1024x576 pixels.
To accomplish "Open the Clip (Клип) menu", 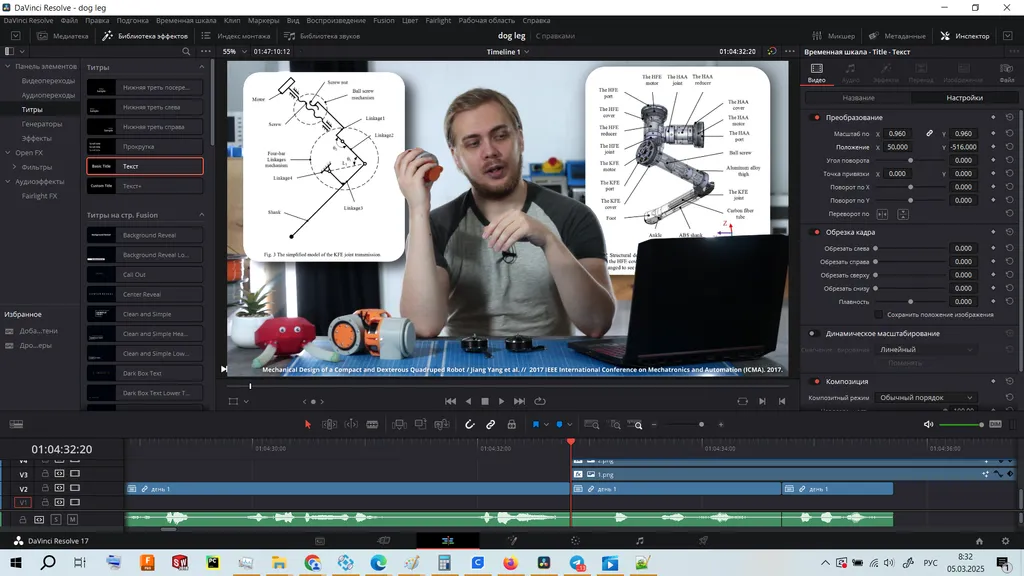I will point(232,20).
